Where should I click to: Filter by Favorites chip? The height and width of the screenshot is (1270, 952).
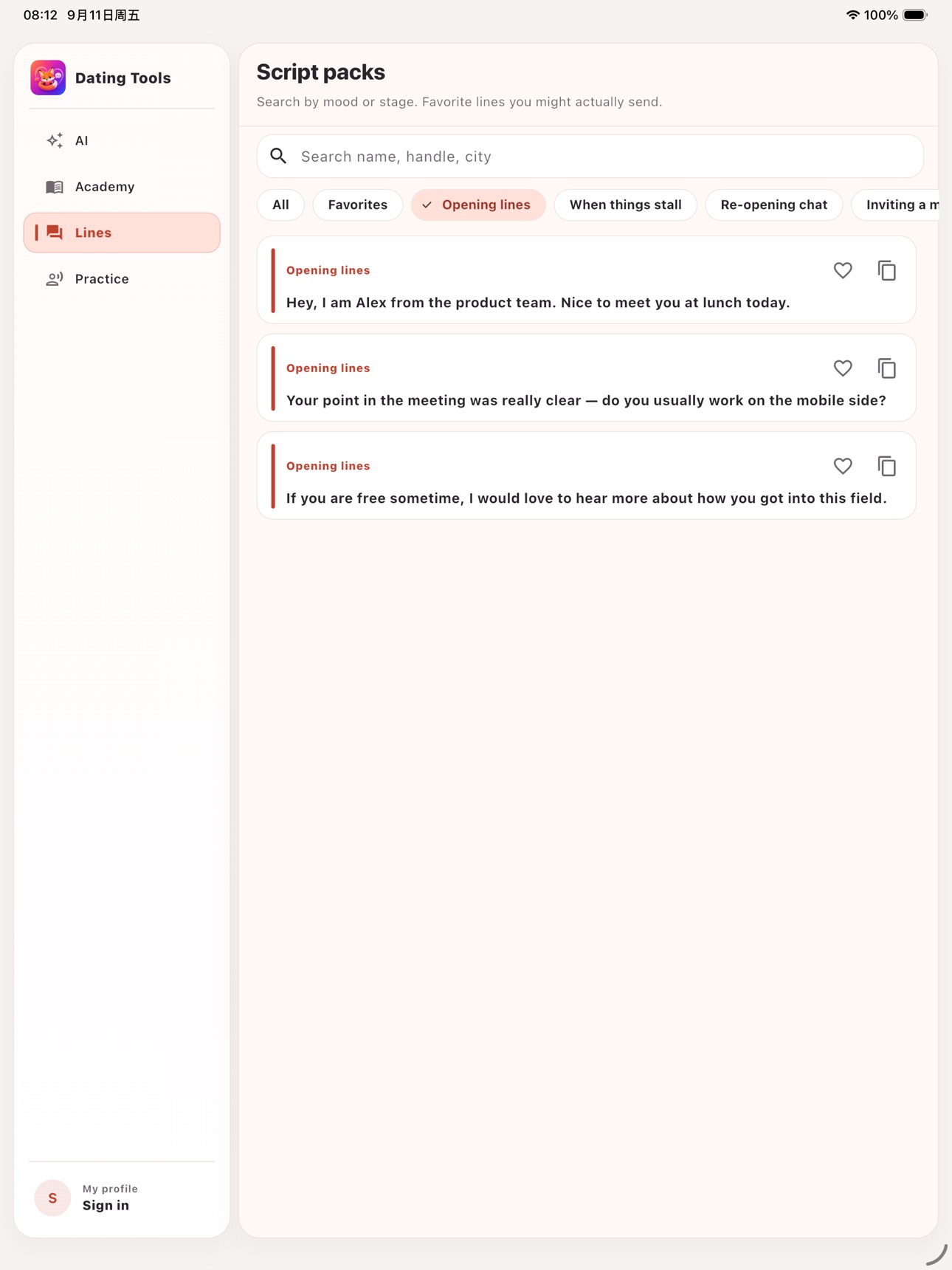coord(358,205)
